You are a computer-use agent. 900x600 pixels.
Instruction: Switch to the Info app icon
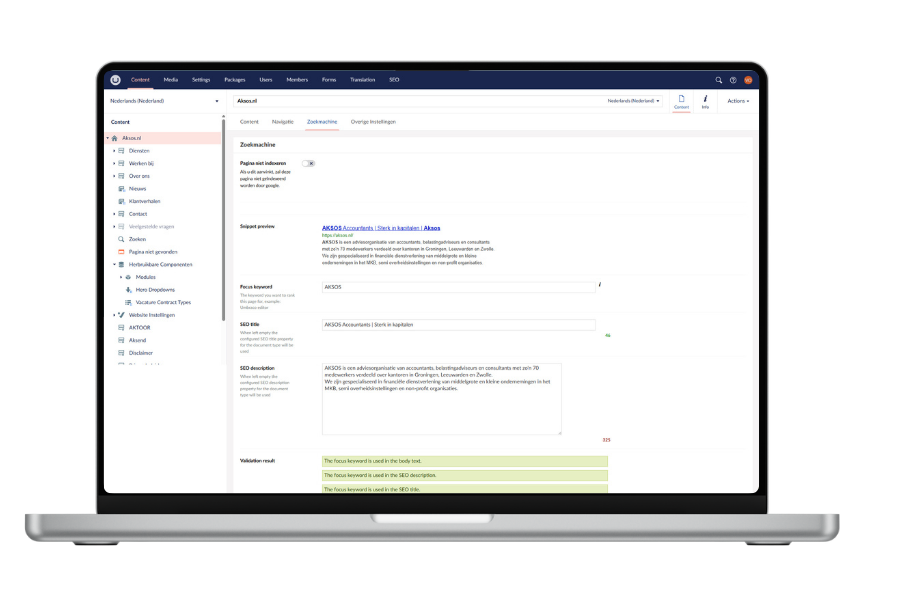coord(705,99)
